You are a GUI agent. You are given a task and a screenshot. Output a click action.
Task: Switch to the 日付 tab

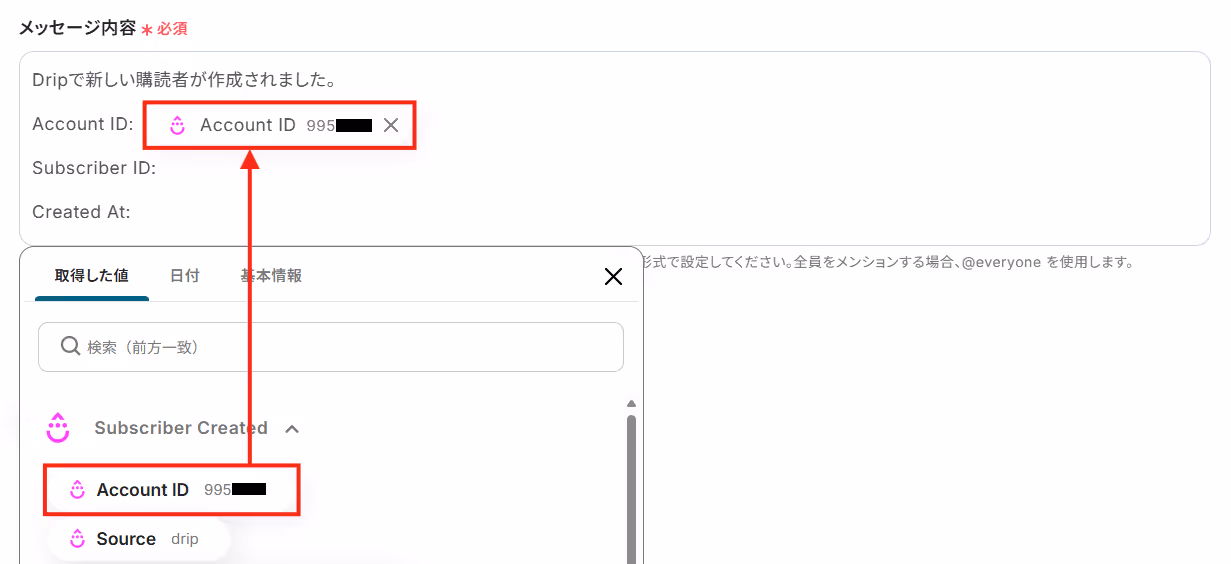(184, 276)
